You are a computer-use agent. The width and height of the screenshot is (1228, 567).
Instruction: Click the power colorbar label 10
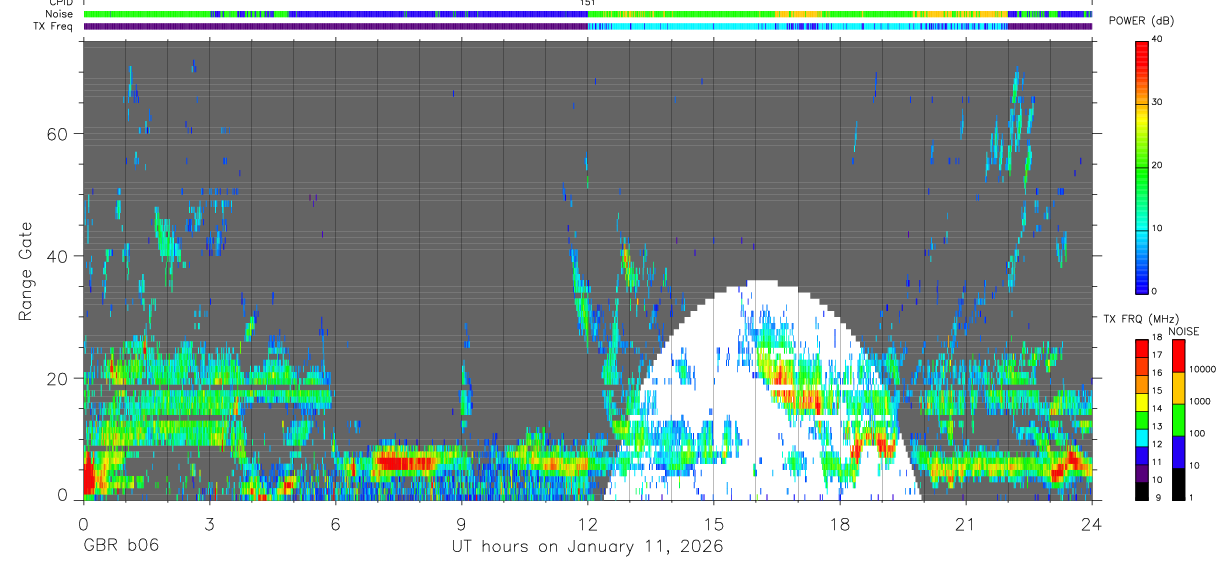1158,228
